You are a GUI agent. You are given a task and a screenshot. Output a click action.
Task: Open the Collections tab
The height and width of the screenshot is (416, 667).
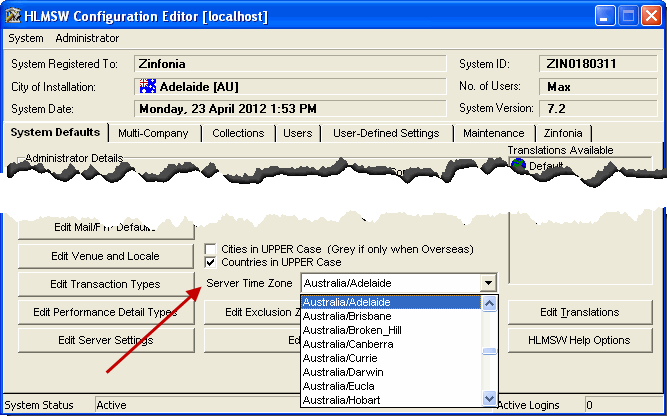pyautogui.click(x=238, y=133)
